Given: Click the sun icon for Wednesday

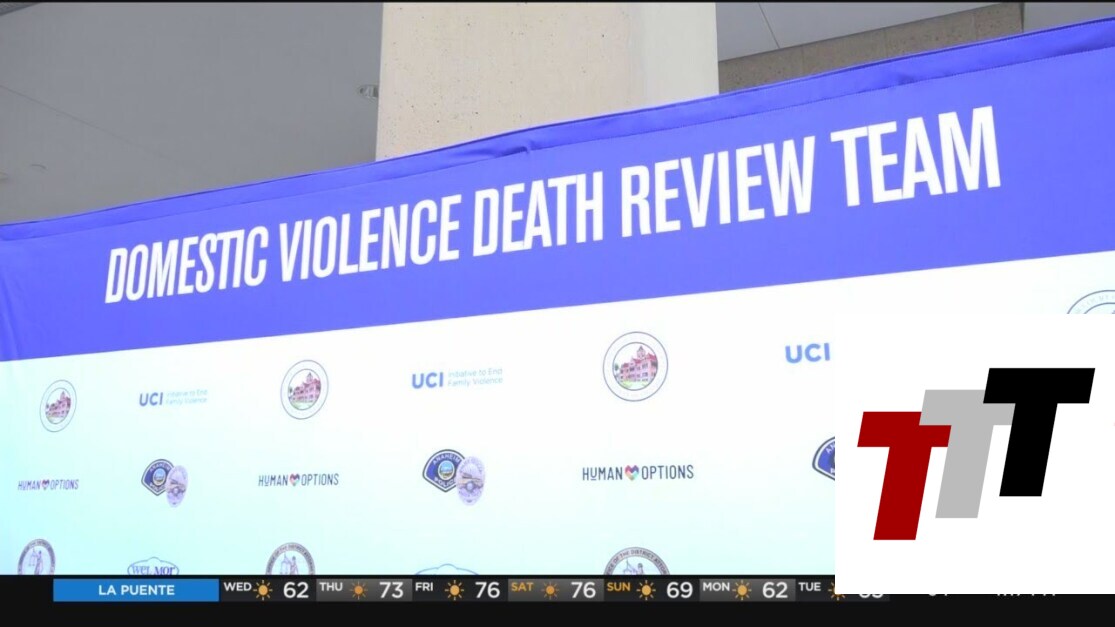Looking at the screenshot, I should [263, 590].
